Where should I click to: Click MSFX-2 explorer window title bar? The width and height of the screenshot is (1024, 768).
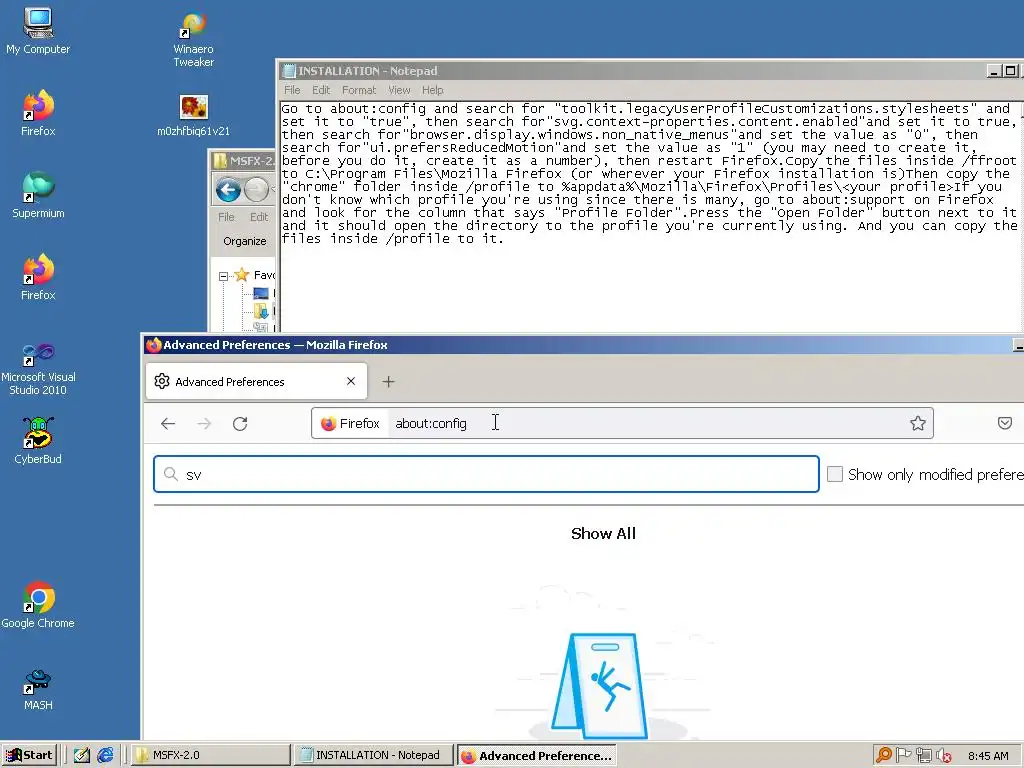(x=244, y=161)
